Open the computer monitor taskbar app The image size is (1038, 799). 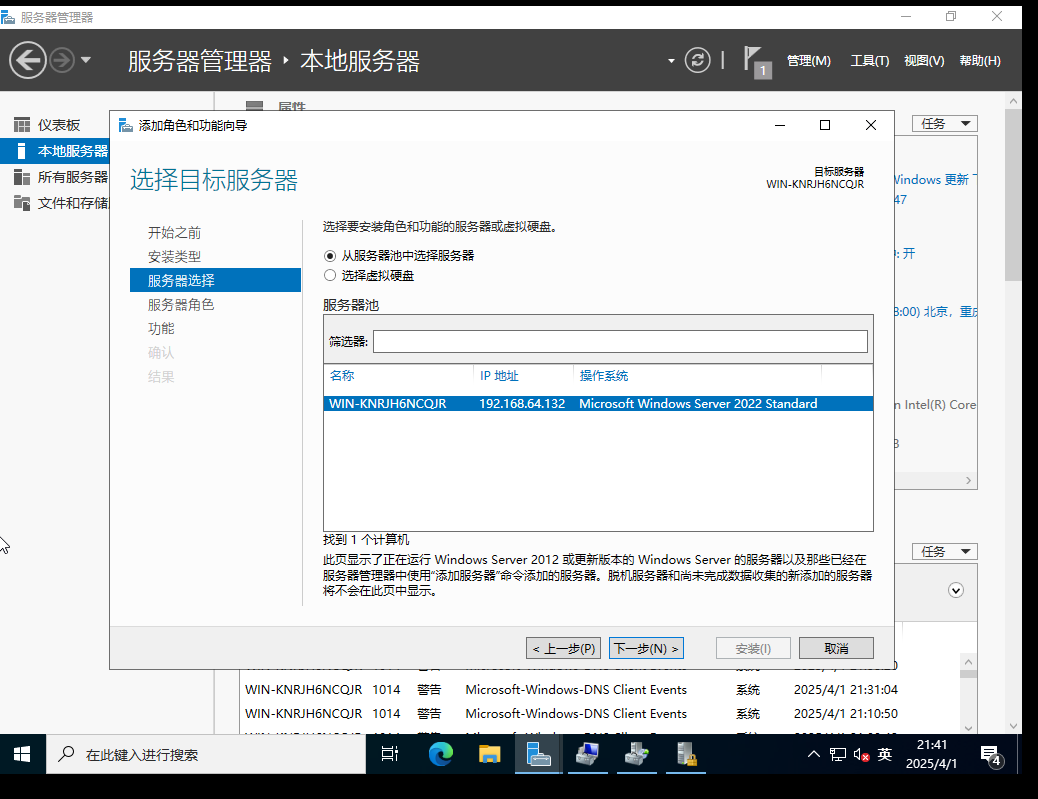pyautogui.click(x=587, y=754)
